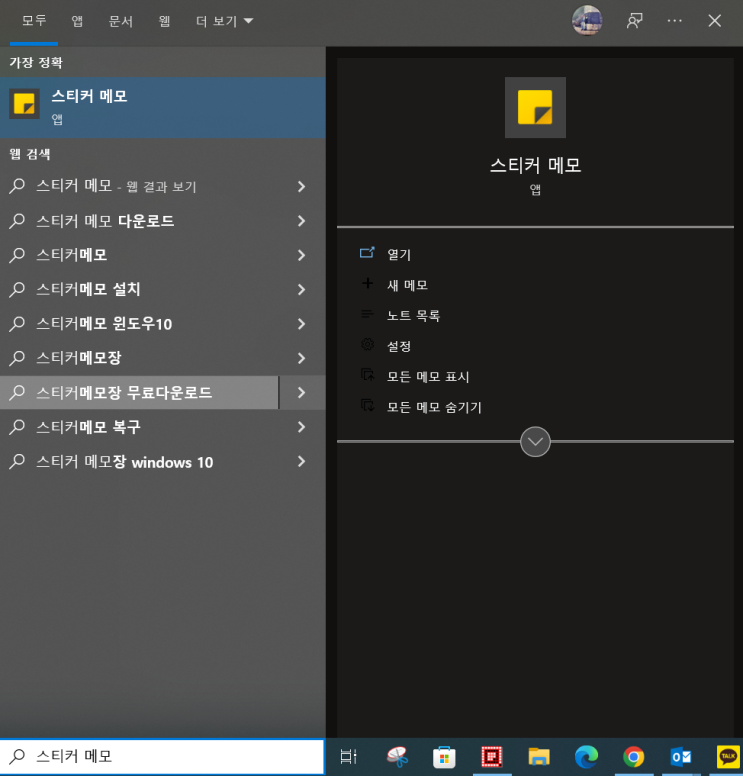Viewport: 743px width, 776px height.
Task: Select the 스티커 메모 best match result
Action: tap(162, 107)
